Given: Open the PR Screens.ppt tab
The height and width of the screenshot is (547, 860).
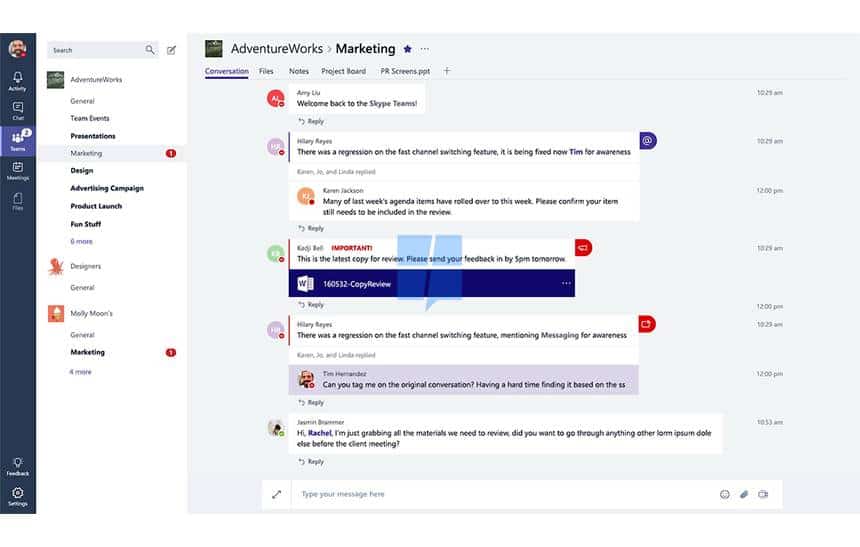Looking at the screenshot, I should pyautogui.click(x=405, y=71).
